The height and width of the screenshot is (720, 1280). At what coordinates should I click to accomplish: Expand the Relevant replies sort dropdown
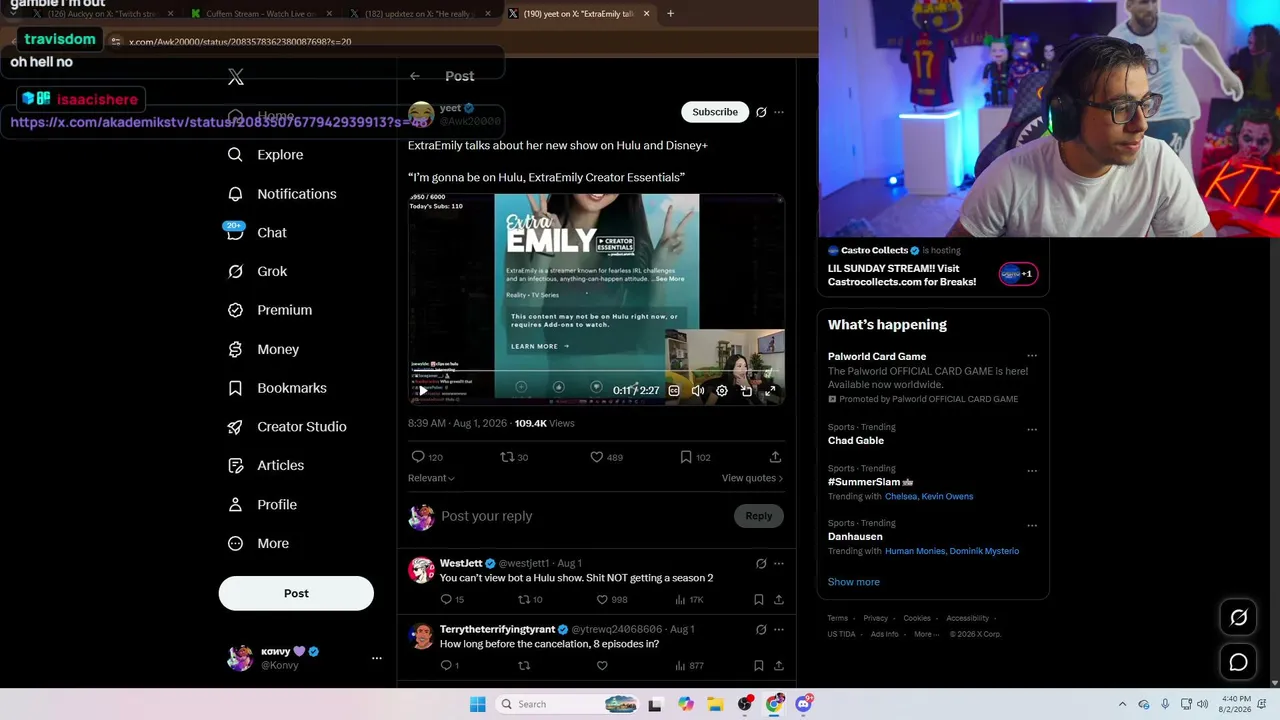431,478
